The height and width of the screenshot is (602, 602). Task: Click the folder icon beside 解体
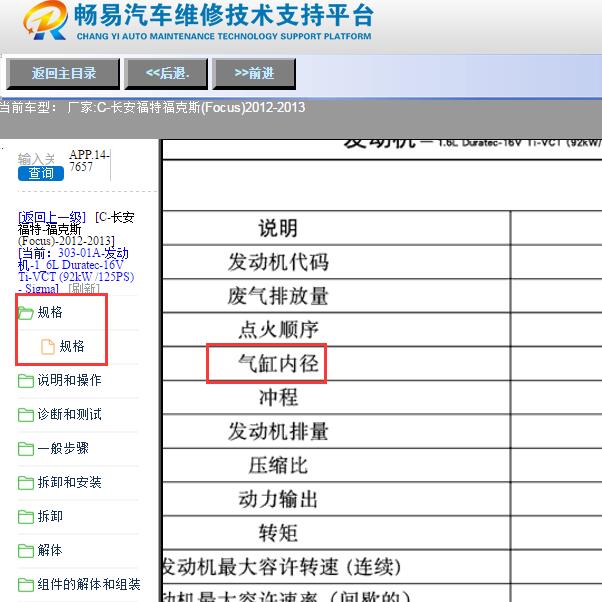coord(26,551)
